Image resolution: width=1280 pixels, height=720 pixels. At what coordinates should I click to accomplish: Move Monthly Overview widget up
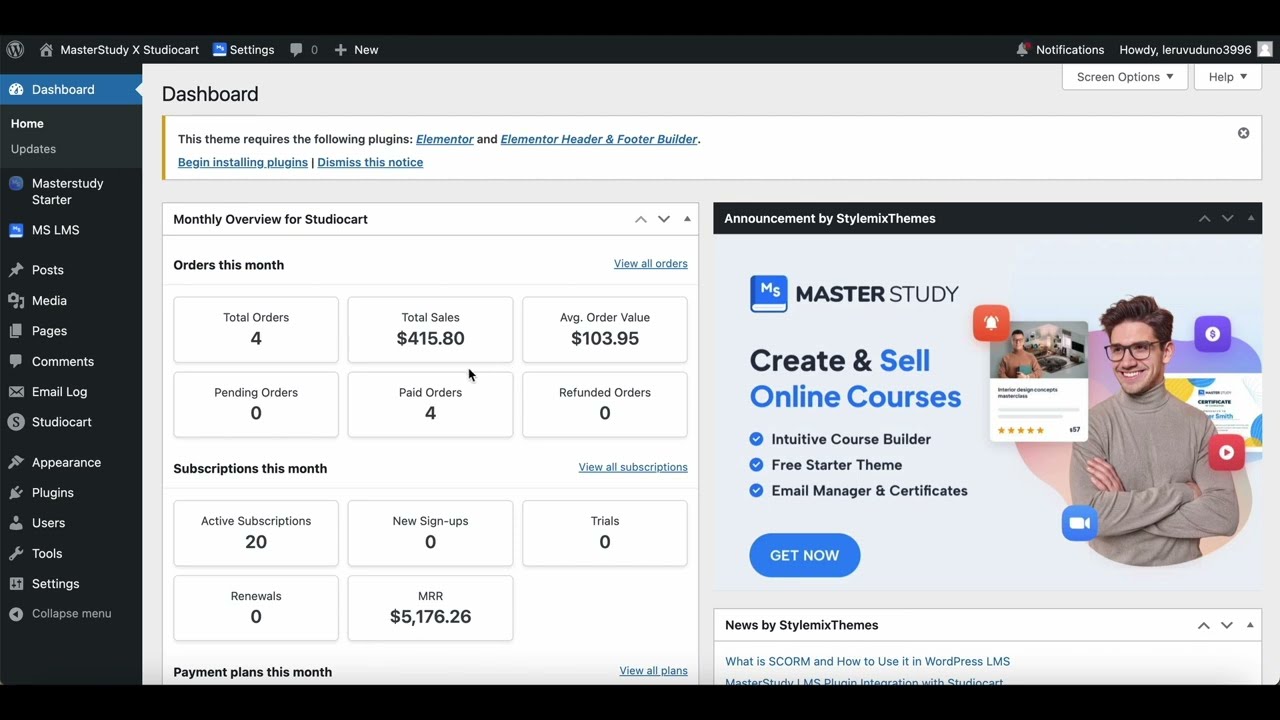(641, 219)
